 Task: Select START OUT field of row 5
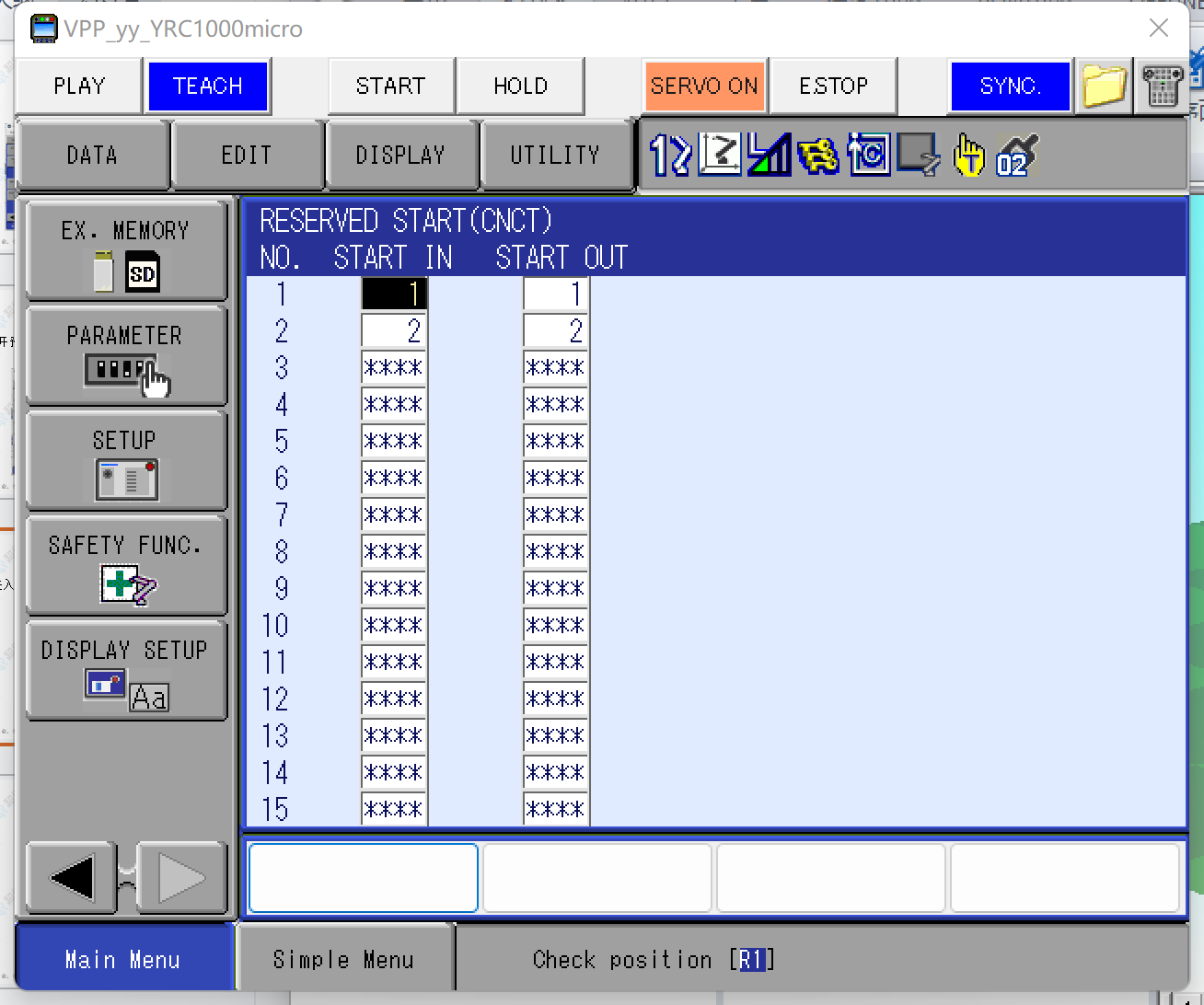tap(555, 441)
